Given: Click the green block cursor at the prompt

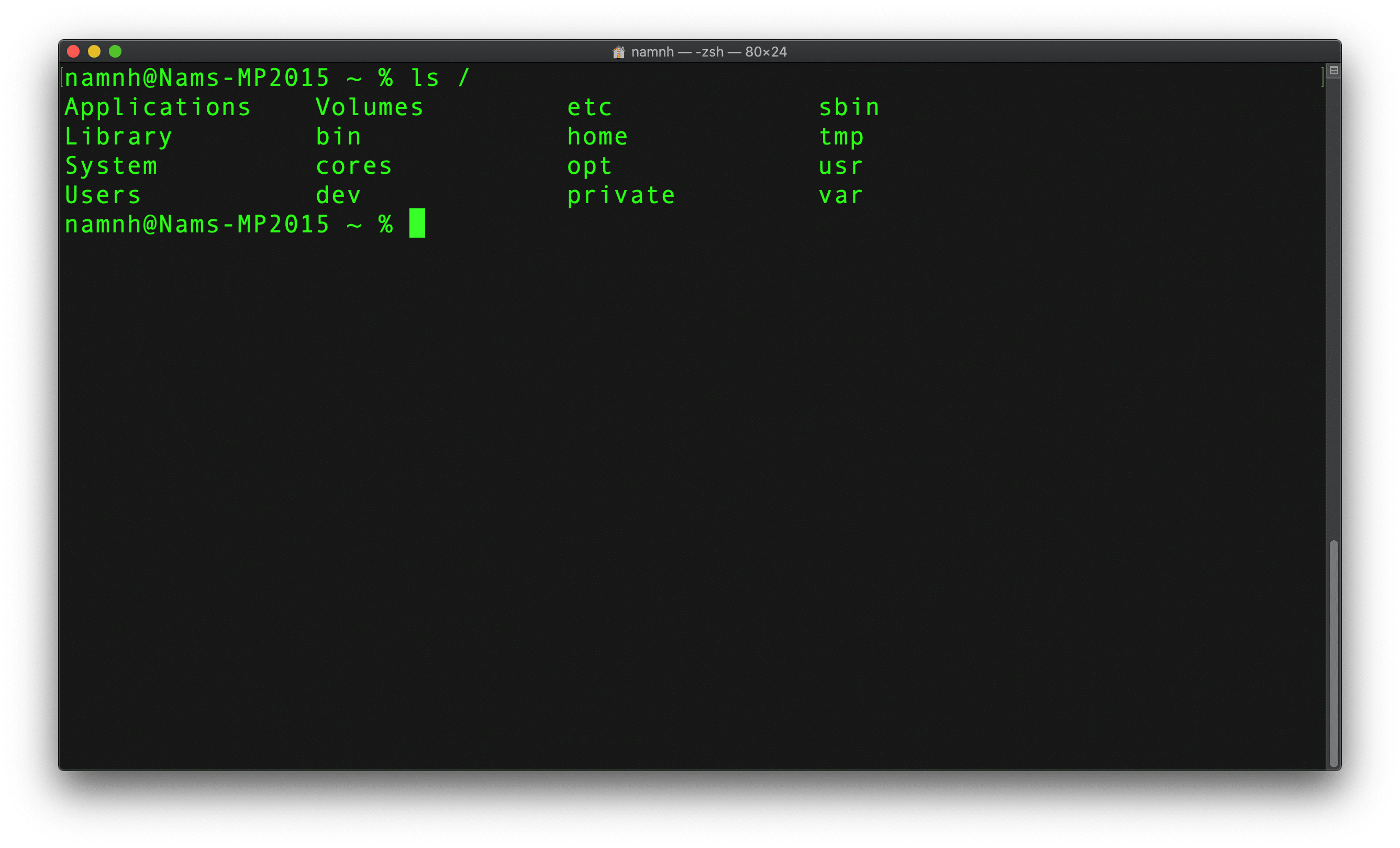Looking at the screenshot, I should point(417,223).
